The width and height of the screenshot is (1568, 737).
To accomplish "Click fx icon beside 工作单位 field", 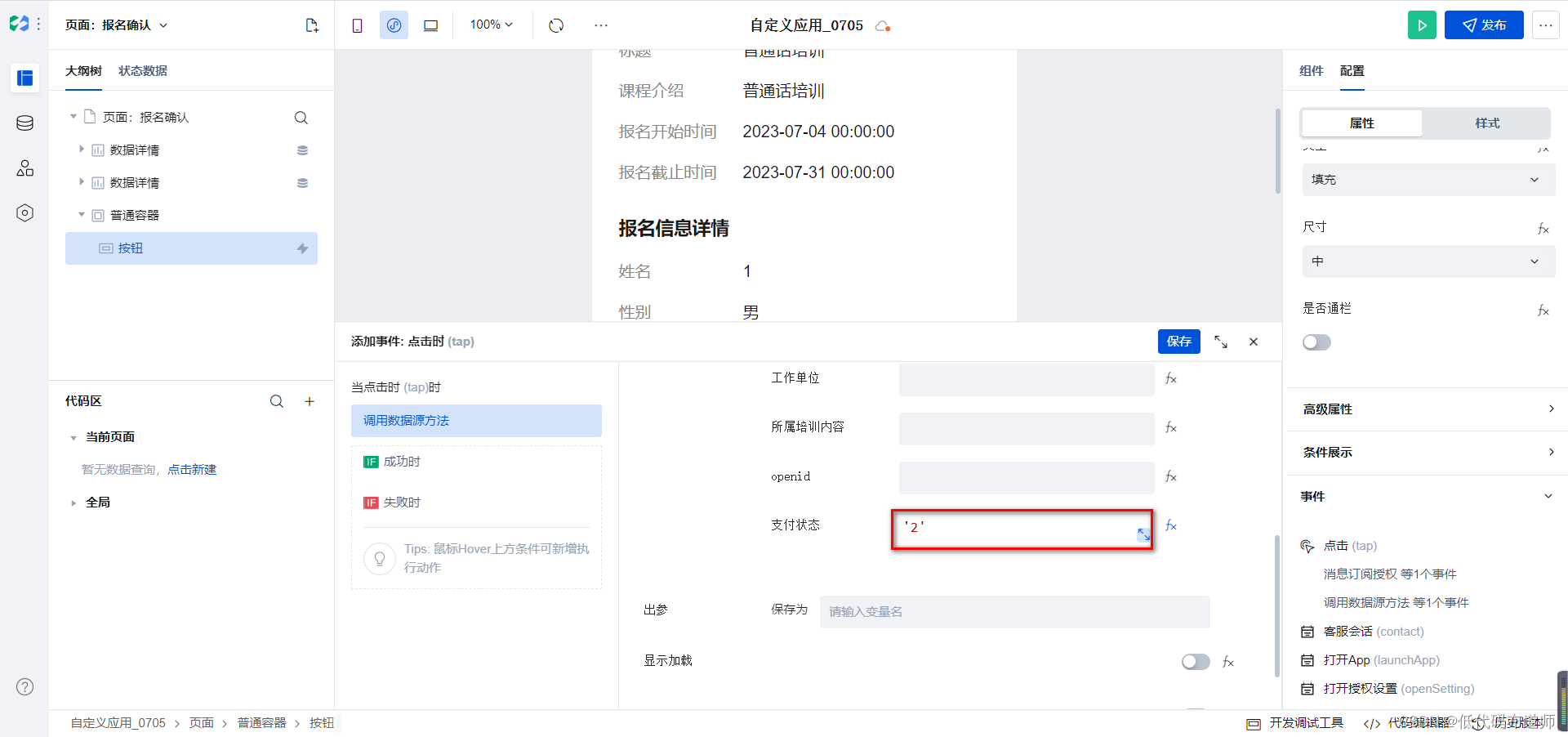I will tap(1171, 378).
